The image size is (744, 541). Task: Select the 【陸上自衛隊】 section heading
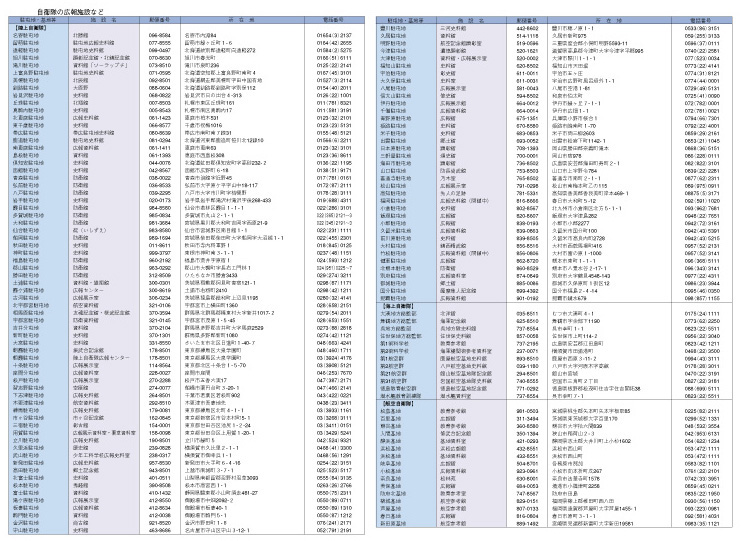28,28
